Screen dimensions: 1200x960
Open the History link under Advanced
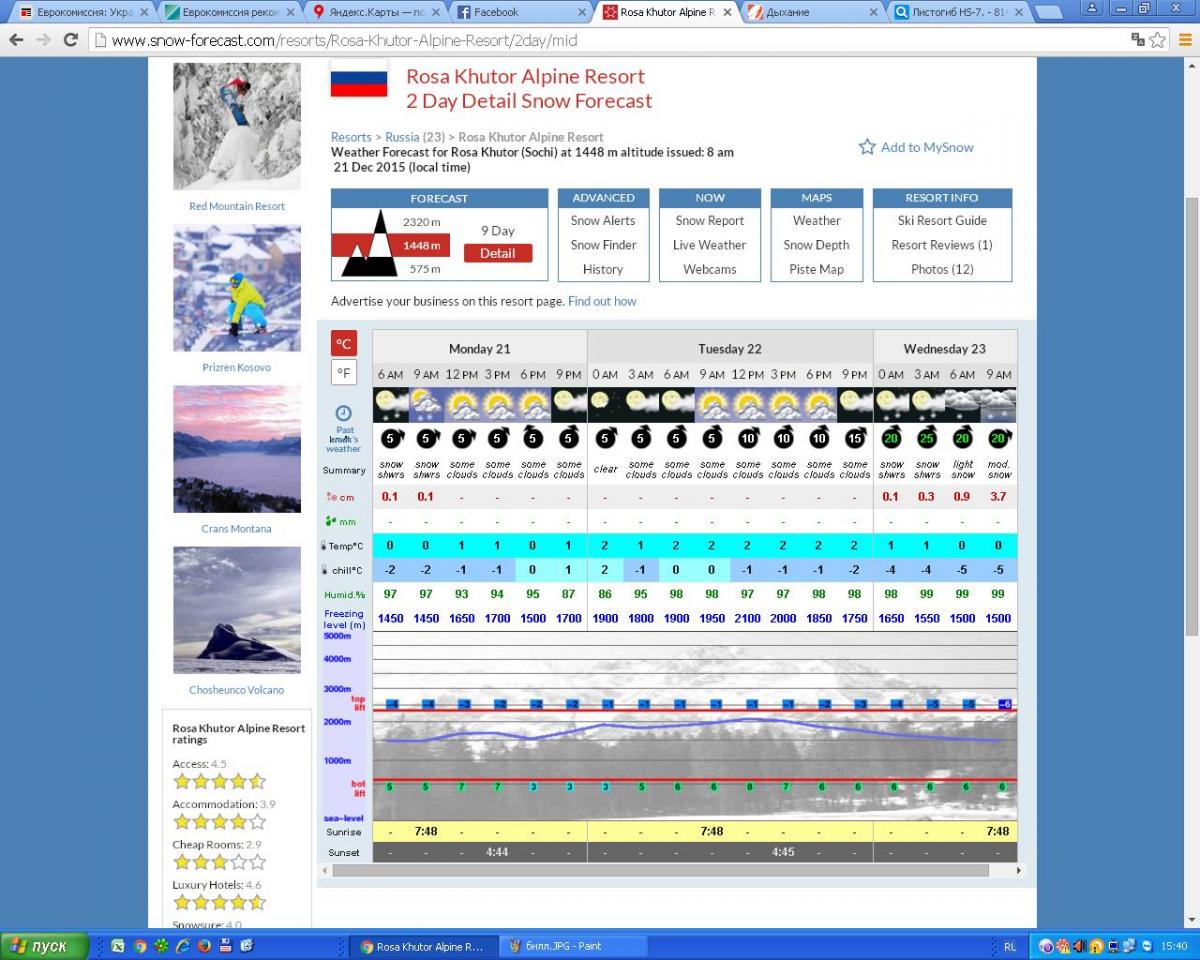coord(603,269)
